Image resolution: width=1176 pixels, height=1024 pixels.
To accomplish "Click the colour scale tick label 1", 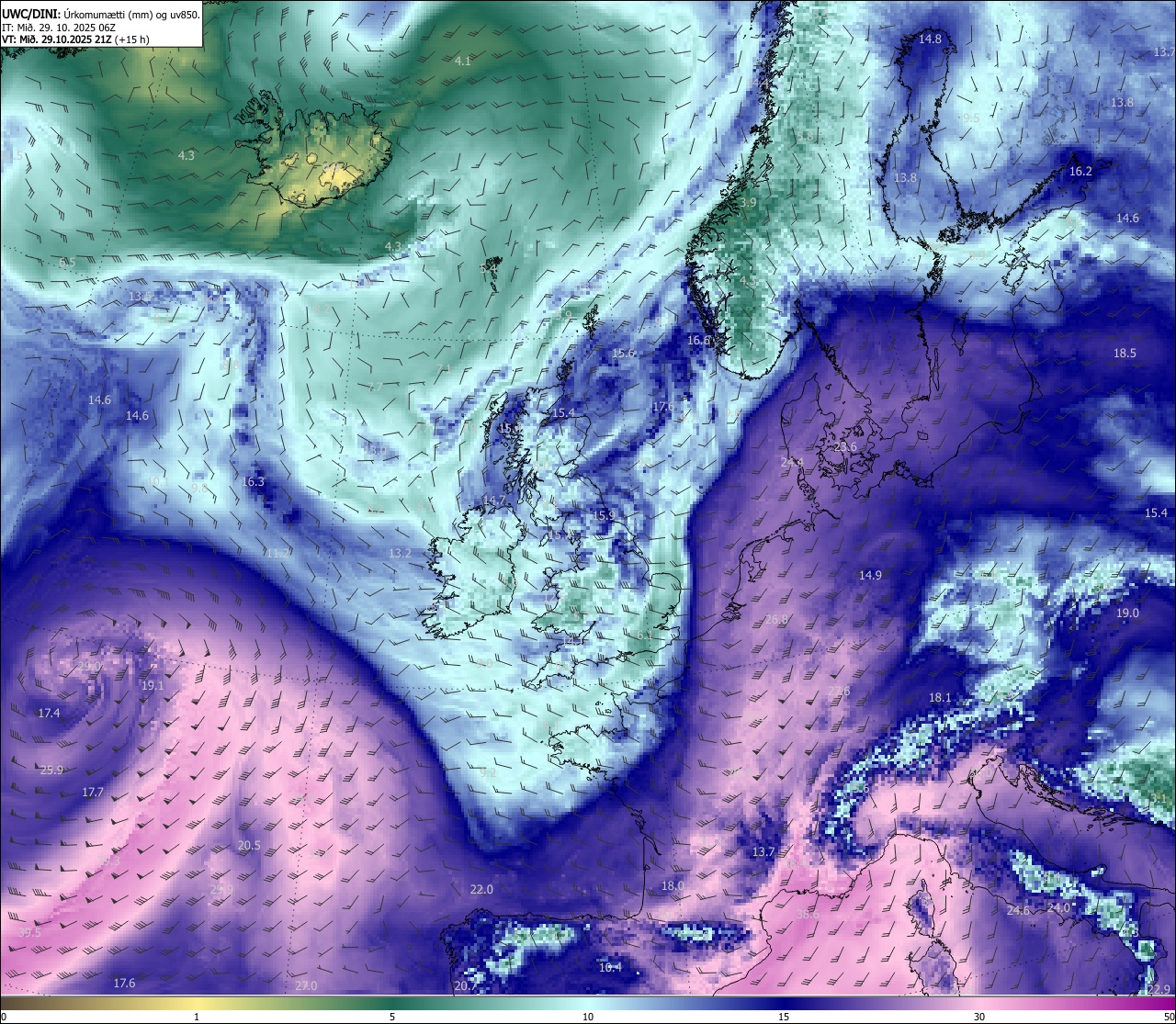I will coord(197,1017).
